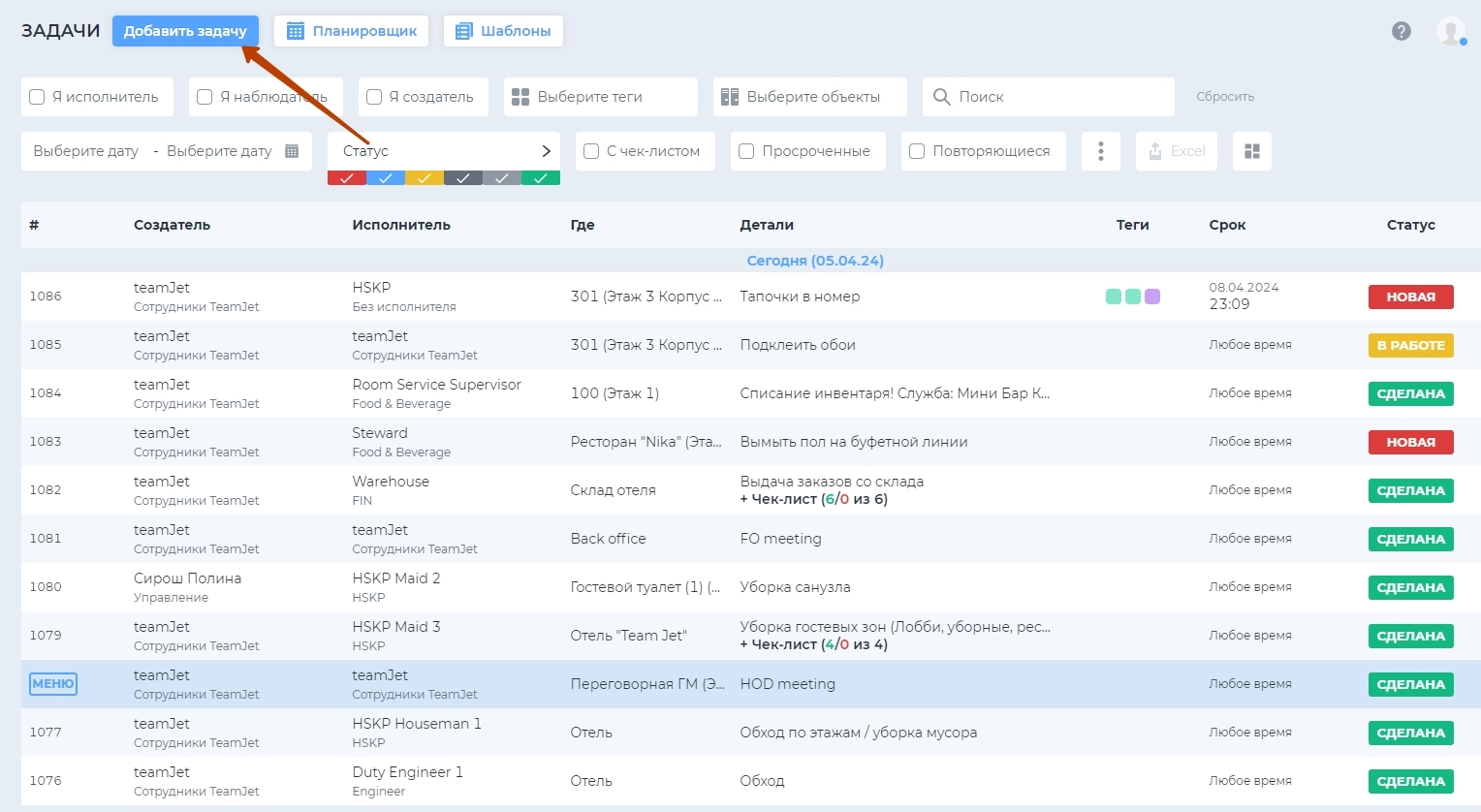Screen dimensions: 1481x812
Task: Open task 'Подклеить обои'
Action: (798, 345)
